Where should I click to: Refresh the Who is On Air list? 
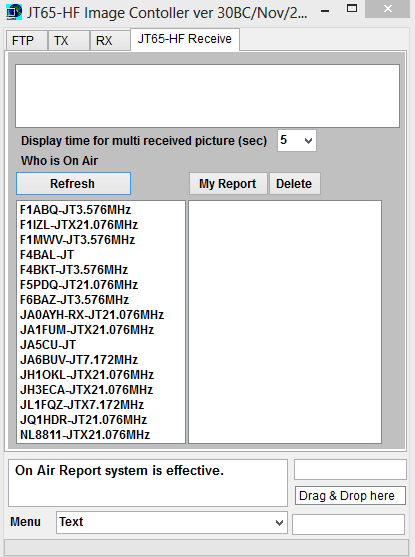pyautogui.click(x=74, y=184)
